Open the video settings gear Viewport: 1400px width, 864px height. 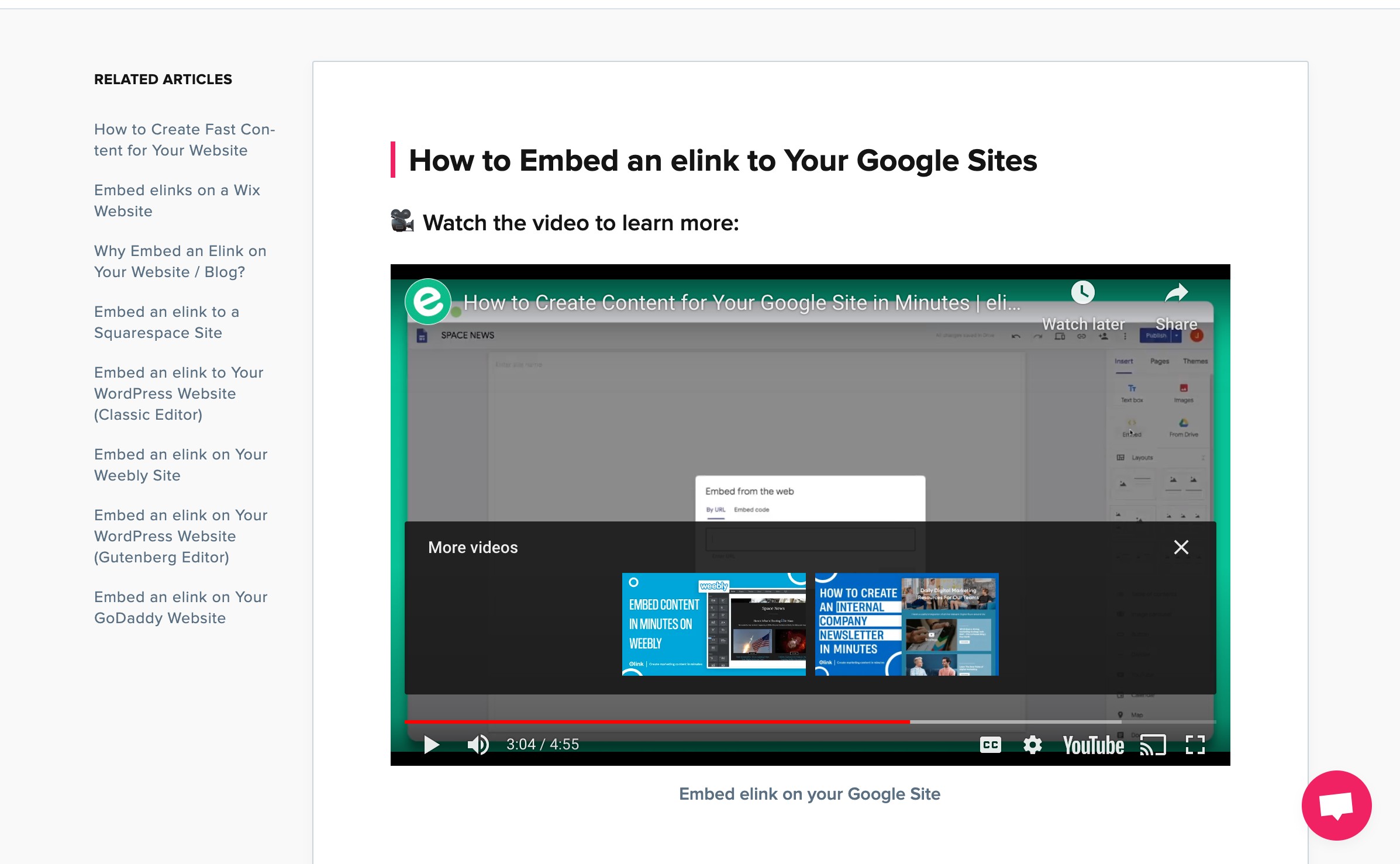(1032, 745)
